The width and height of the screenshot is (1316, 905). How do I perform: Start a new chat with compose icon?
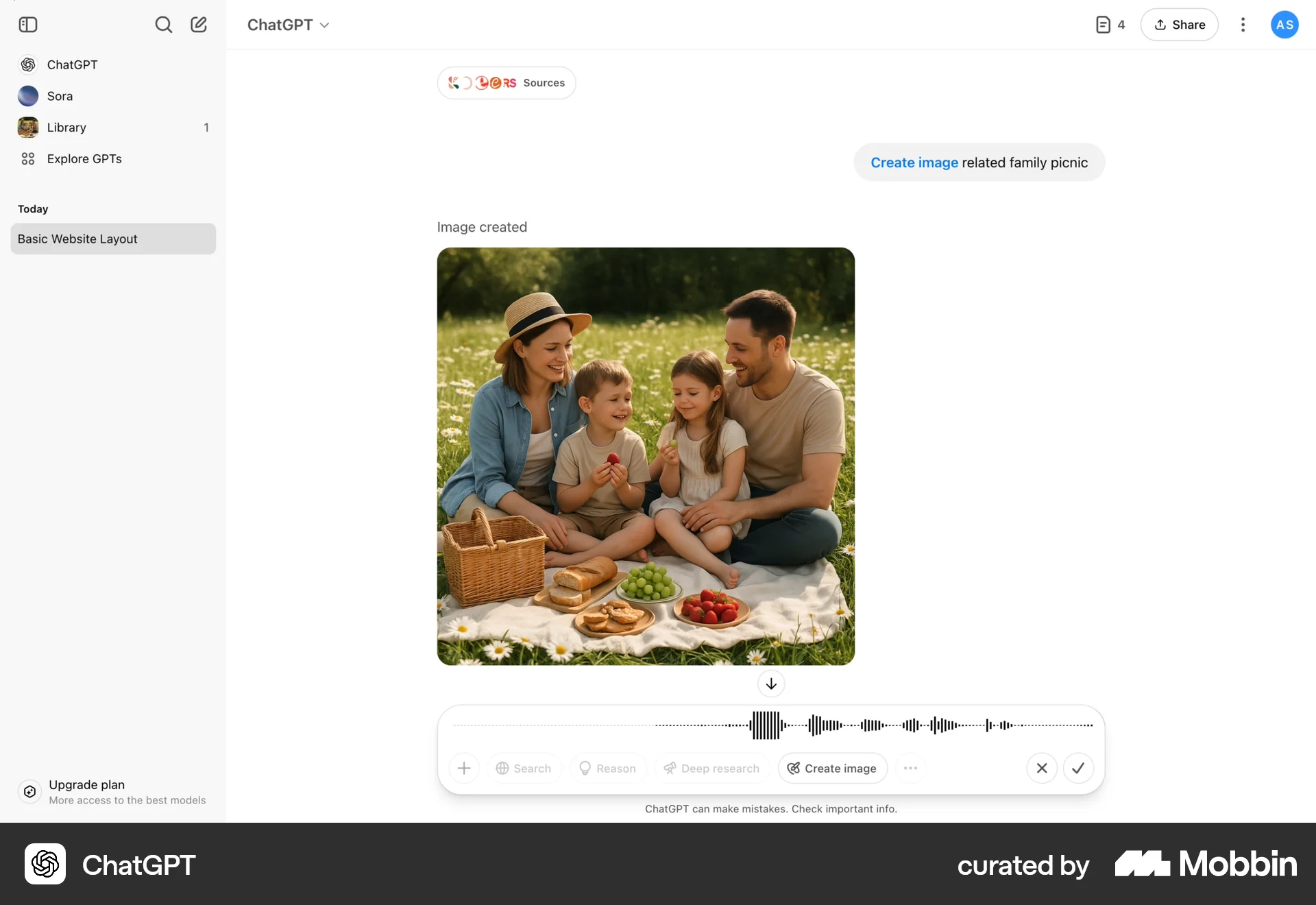click(x=199, y=25)
